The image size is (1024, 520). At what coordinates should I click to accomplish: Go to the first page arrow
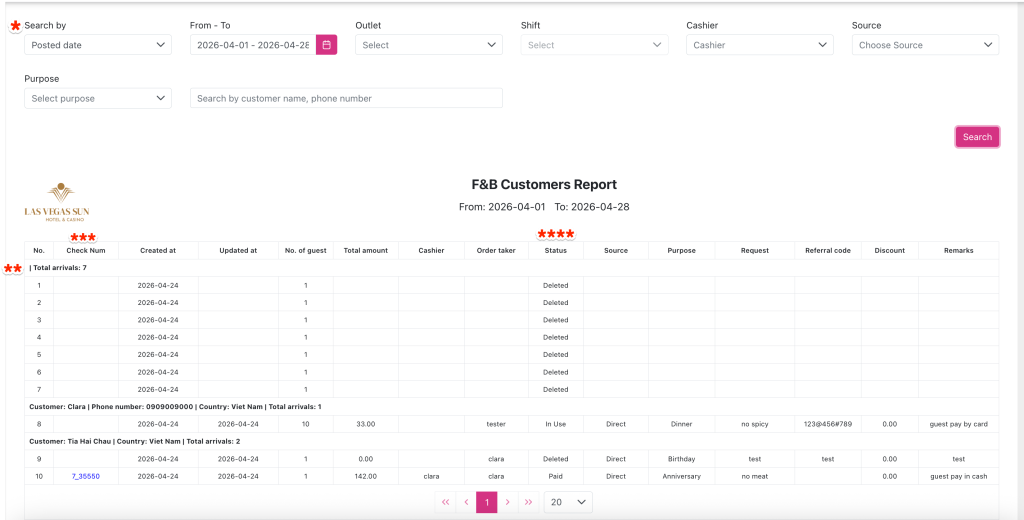tap(445, 502)
